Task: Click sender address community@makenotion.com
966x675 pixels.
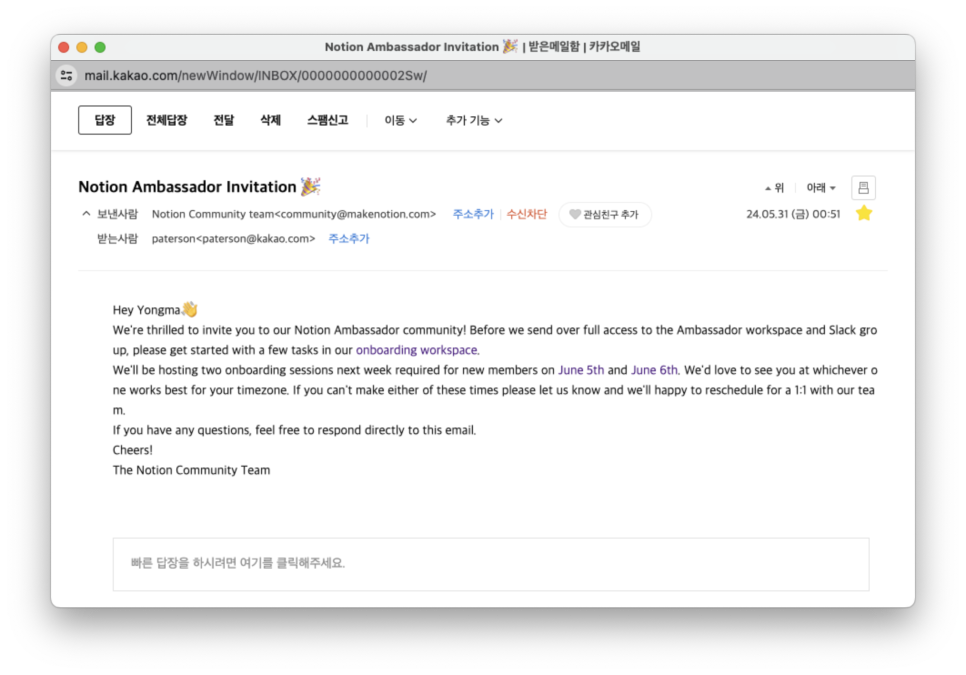Action: (354, 214)
